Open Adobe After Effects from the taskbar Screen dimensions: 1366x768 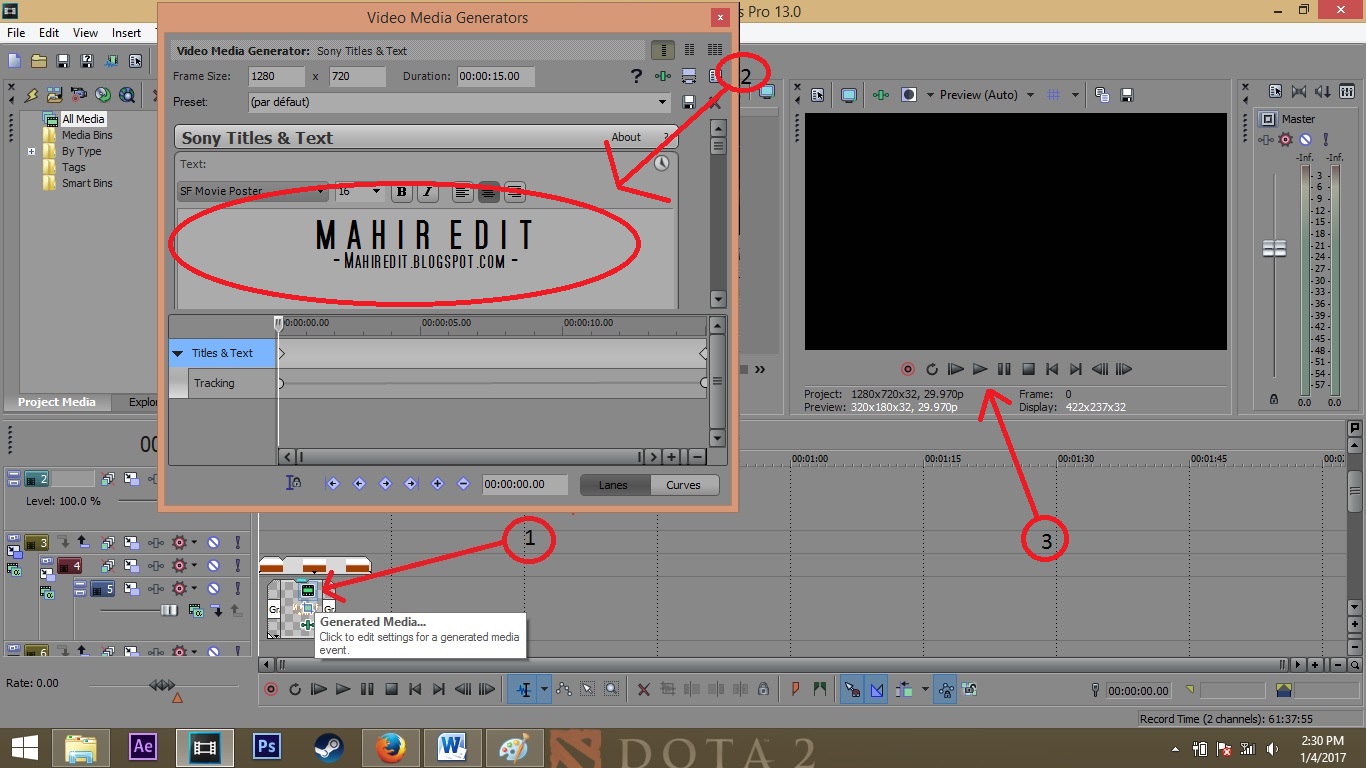144,747
